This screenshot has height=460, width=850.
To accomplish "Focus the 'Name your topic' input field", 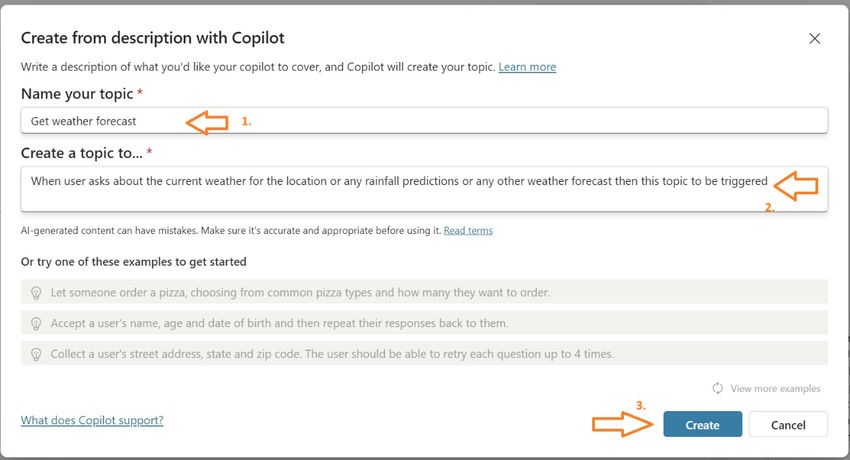I will click(100, 121).
